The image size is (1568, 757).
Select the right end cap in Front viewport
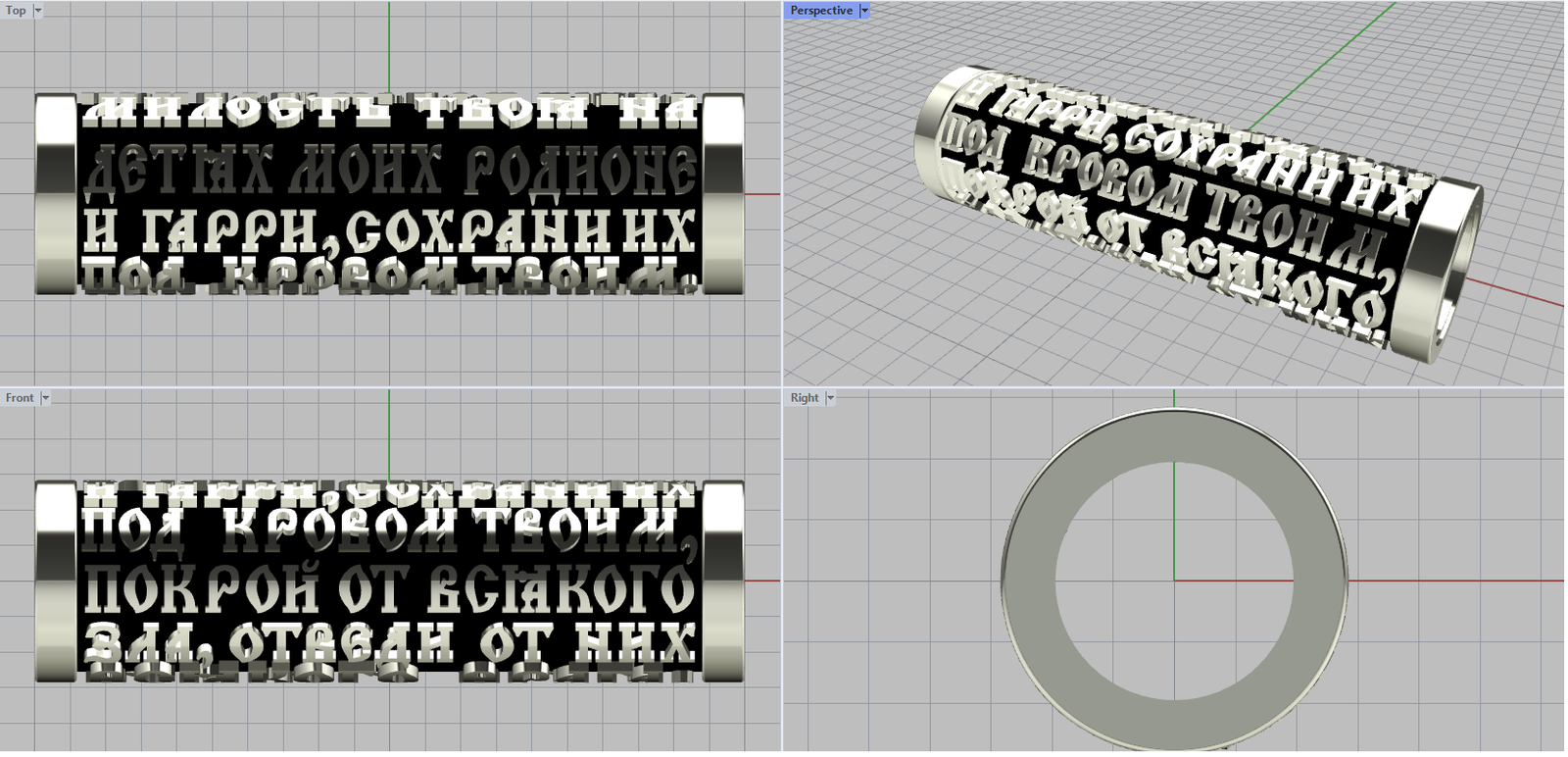pyautogui.click(x=723, y=581)
